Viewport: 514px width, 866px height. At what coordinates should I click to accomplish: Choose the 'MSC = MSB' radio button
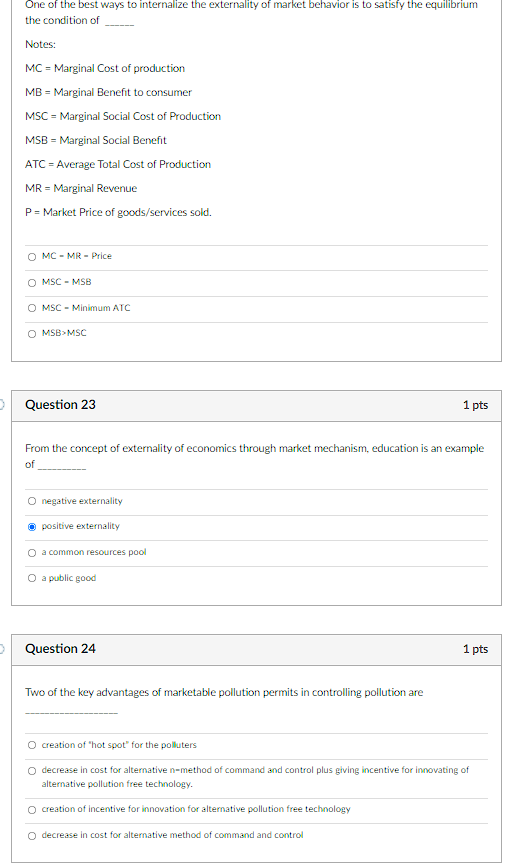pos(32,283)
